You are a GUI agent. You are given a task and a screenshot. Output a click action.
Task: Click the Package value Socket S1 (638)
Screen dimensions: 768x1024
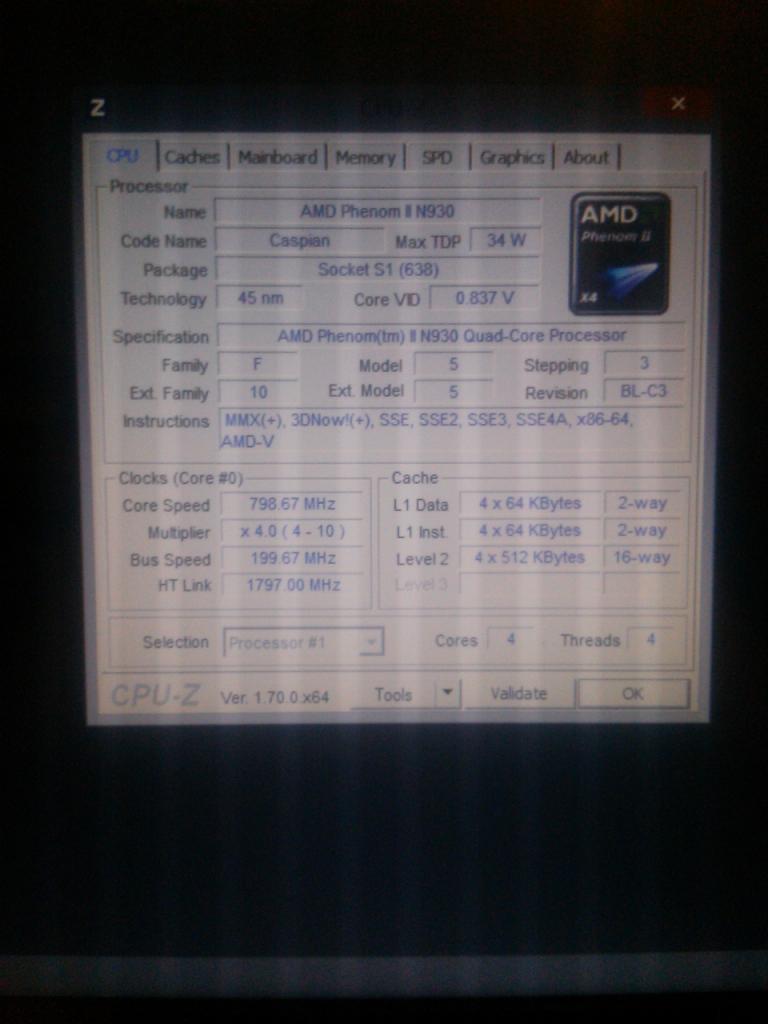[377, 269]
